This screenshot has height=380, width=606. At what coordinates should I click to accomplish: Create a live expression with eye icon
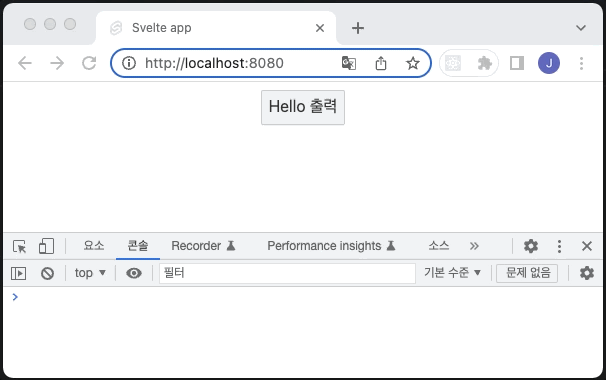click(134, 273)
